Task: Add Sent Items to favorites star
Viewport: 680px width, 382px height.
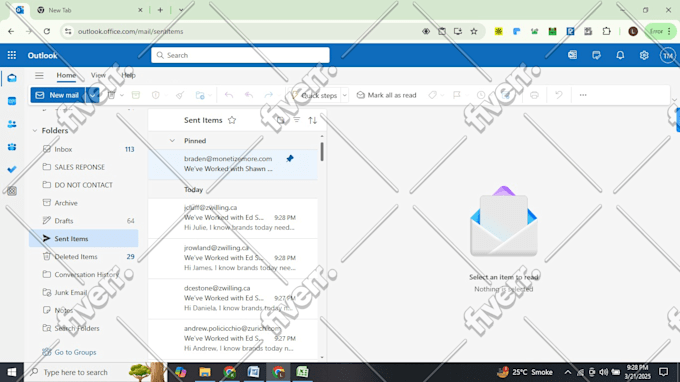Action: coord(232,120)
